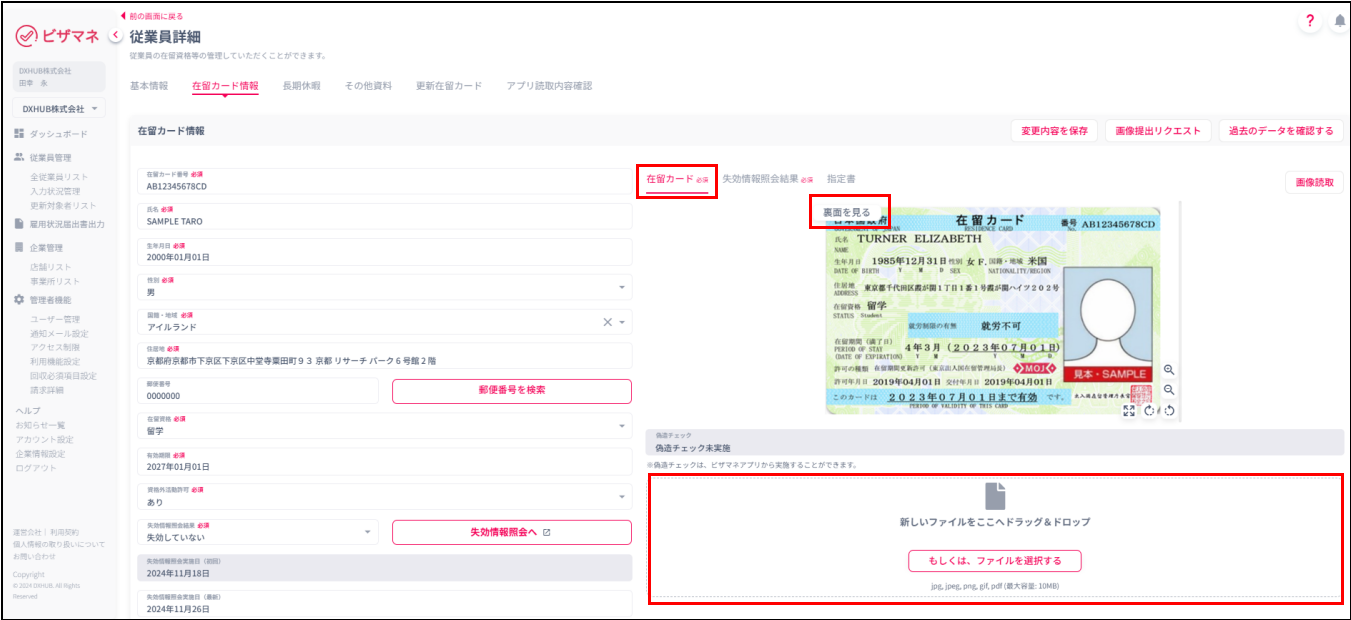This screenshot has height=620, width=1351.
Task: Open the help question mark icon
Action: [x=1309, y=20]
